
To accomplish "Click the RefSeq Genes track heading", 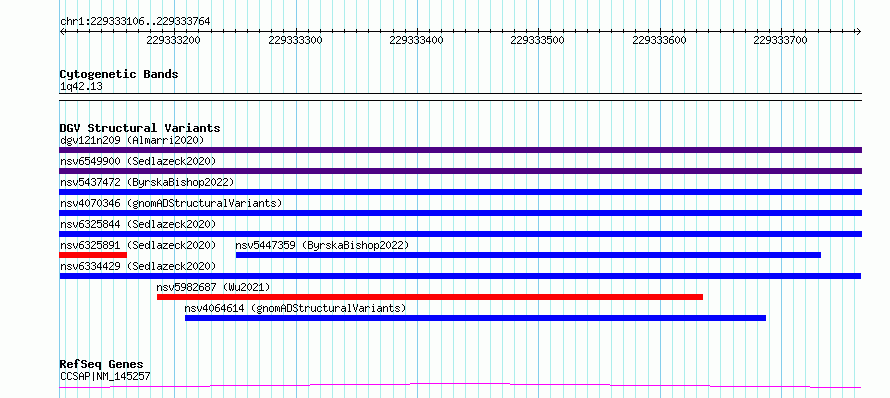I will [x=102, y=365].
